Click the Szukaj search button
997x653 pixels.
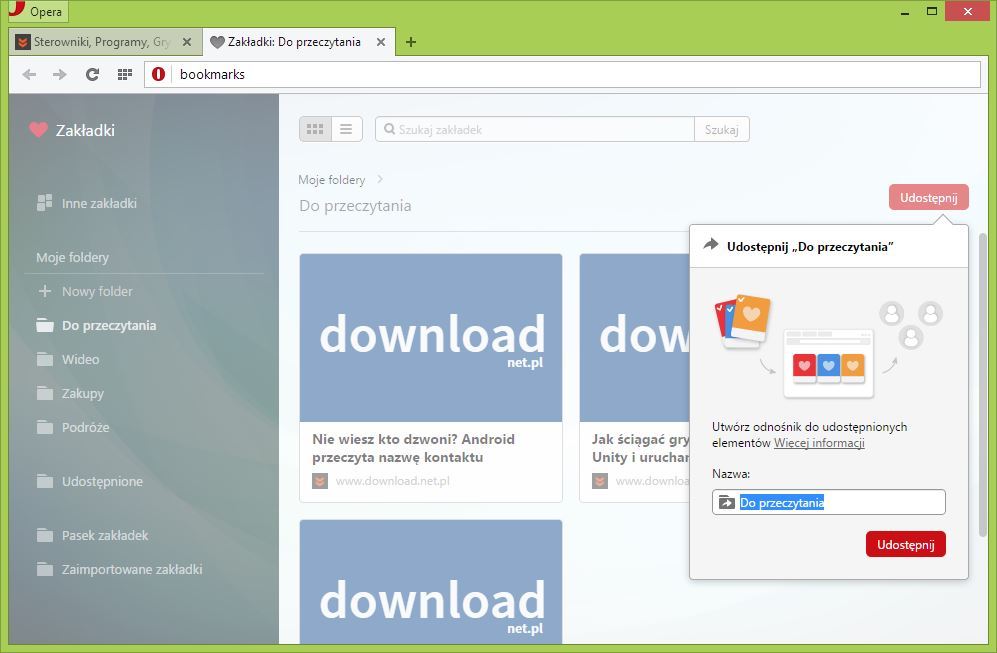722,129
